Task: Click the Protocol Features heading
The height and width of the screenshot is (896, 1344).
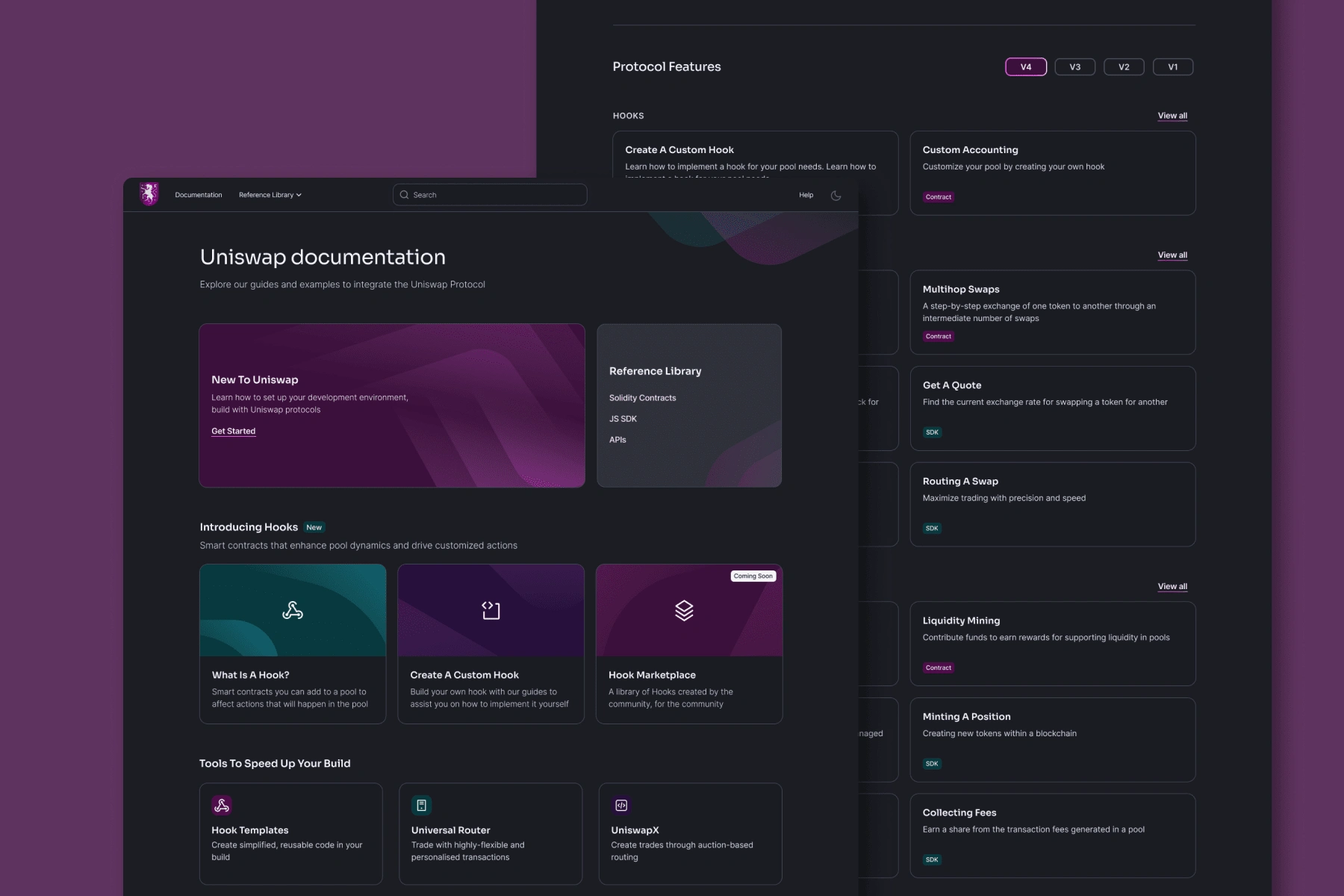Action: [667, 66]
